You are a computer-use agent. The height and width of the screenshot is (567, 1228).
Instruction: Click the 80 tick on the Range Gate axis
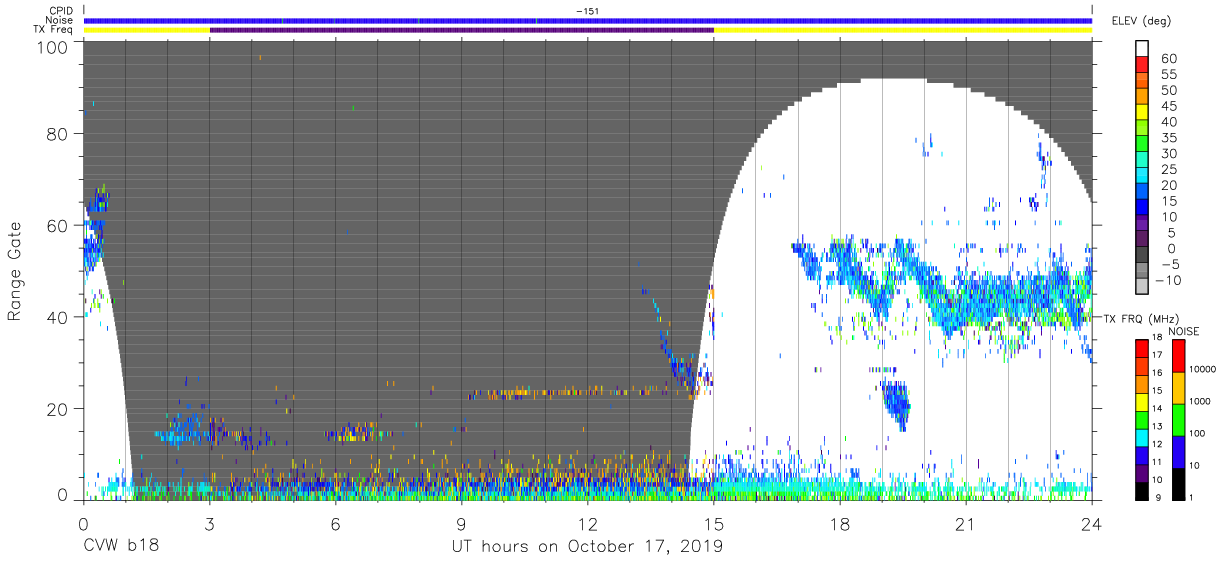(x=58, y=134)
